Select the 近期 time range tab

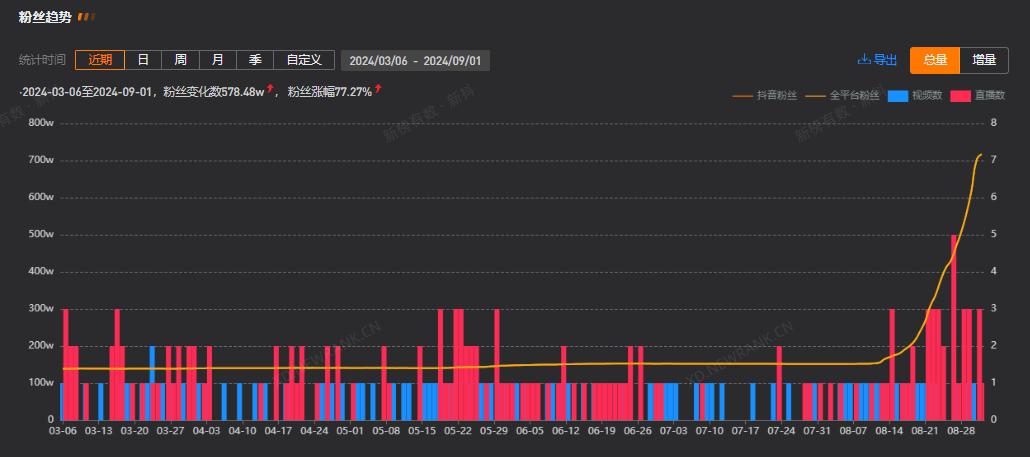(x=100, y=60)
